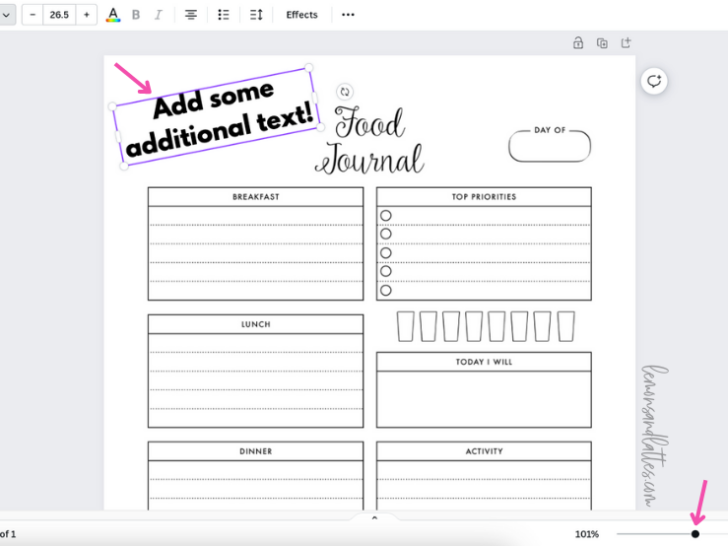Select the TODAY I WILL heading
Viewport: 728px width, 546px height.
[484, 362]
